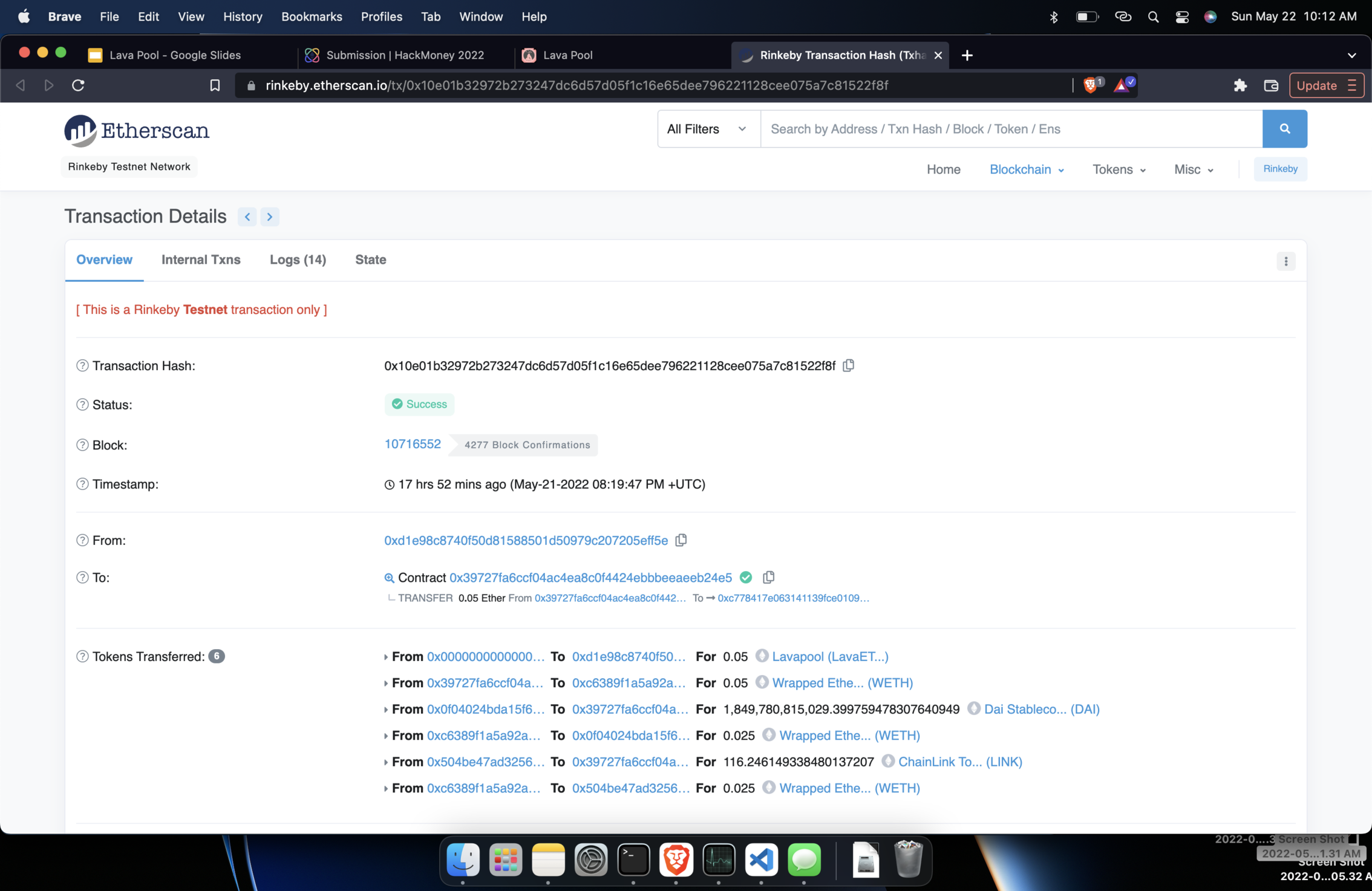Click the browser address bar URL
1372x891 pixels.
577,85
